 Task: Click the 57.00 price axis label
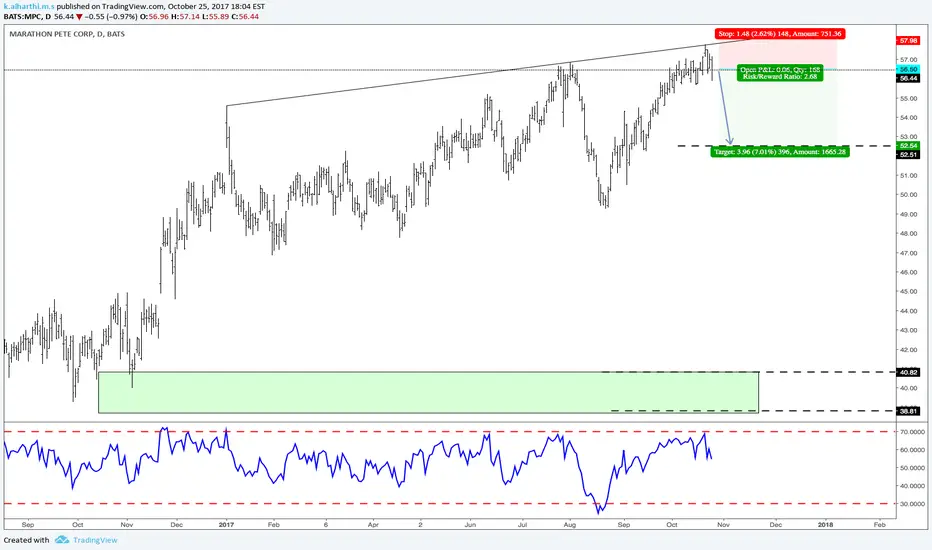click(x=908, y=60)
